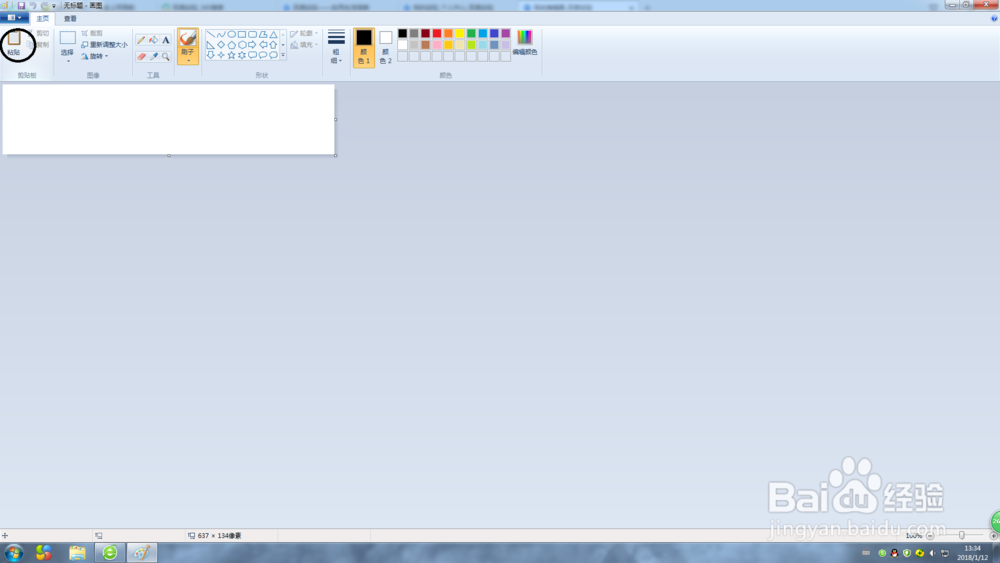Click Resize (重新调整大小) button
1000x563 pixels.
point(104,45)
